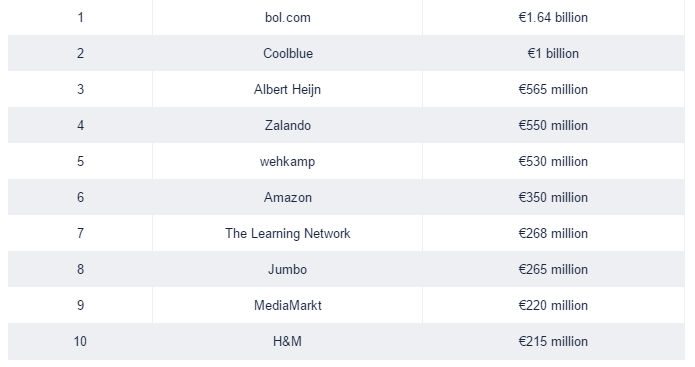Click the bol.com company name cell
The height and width of the screenshot is (367, 695).
[x=288, y=17]
